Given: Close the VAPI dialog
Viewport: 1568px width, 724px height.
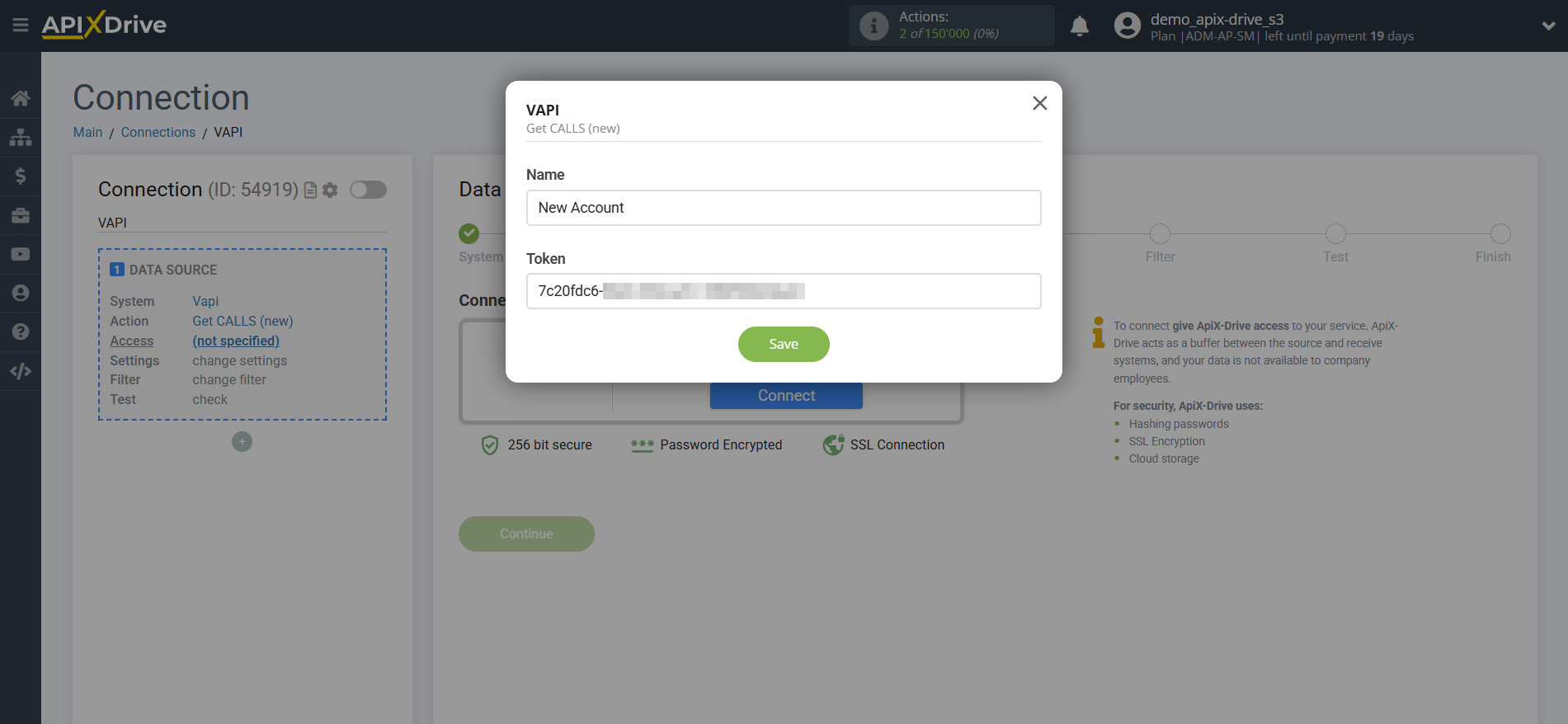Looking at the screenshot, I should click(x=1040, y=103).
